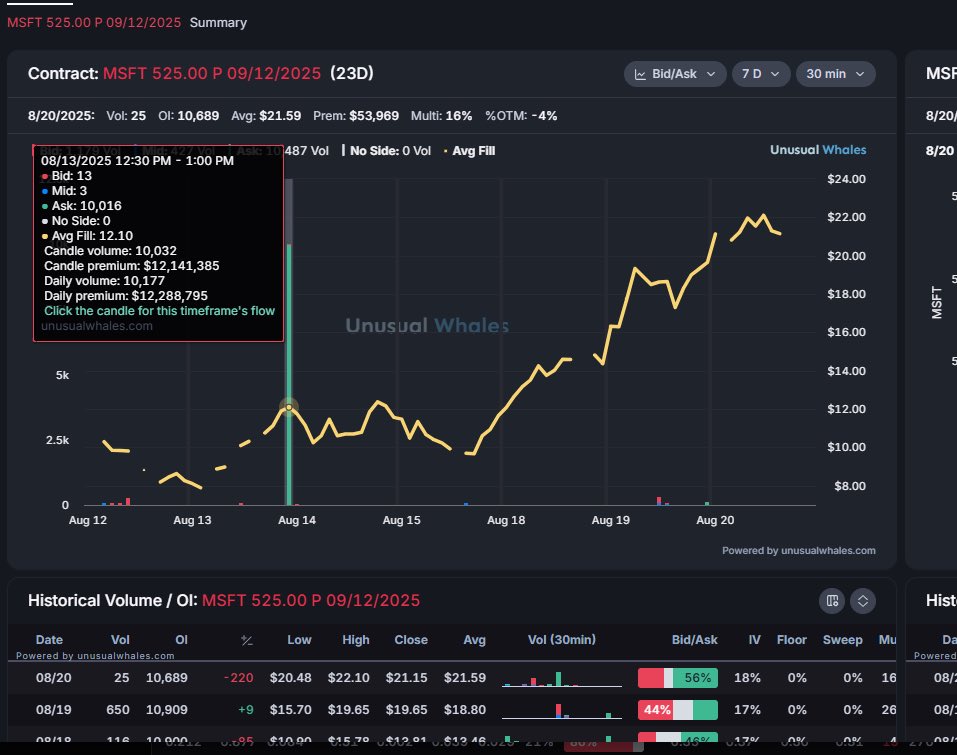Click the expand/collapse table icon
The image size is (957, 755).
pyautogui.click(x=863, y=601)
